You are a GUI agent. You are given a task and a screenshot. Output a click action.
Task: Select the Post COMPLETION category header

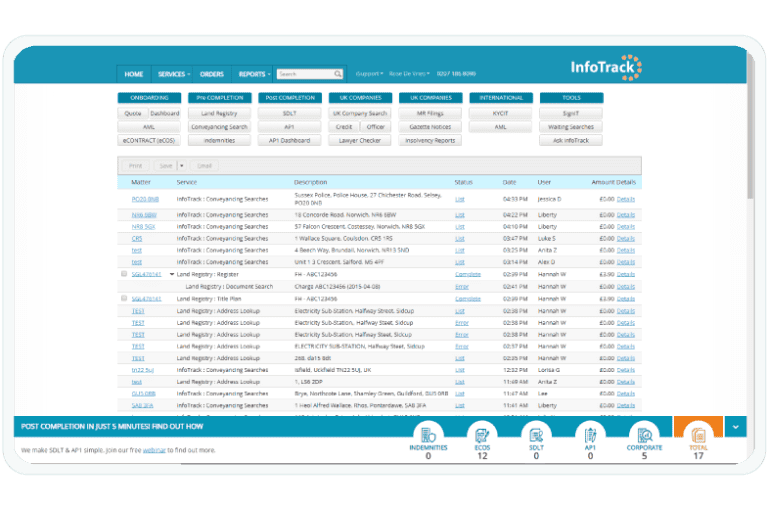click(x=290, y=98)
